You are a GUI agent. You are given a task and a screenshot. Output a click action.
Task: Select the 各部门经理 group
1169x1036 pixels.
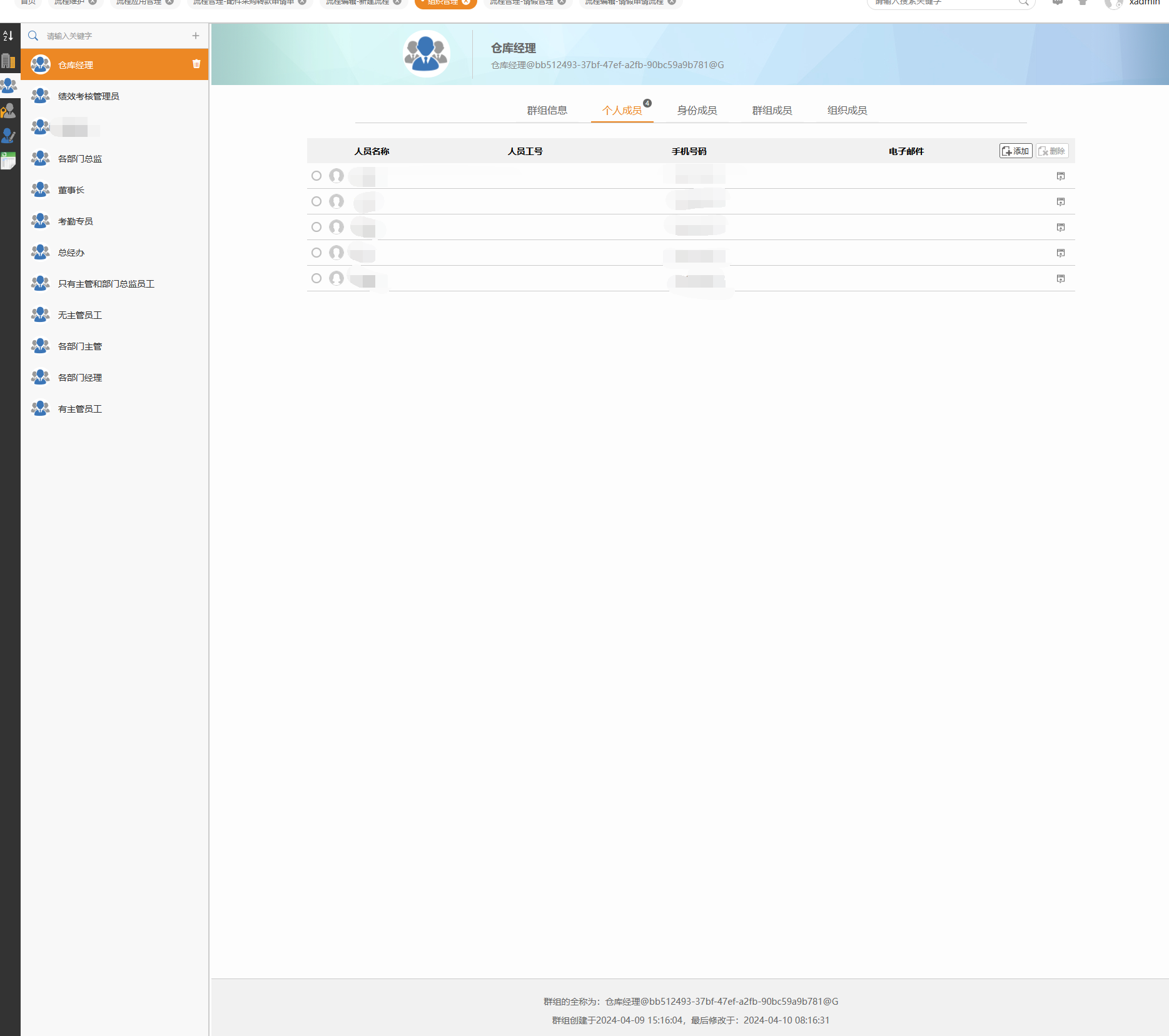coord(114,377)
